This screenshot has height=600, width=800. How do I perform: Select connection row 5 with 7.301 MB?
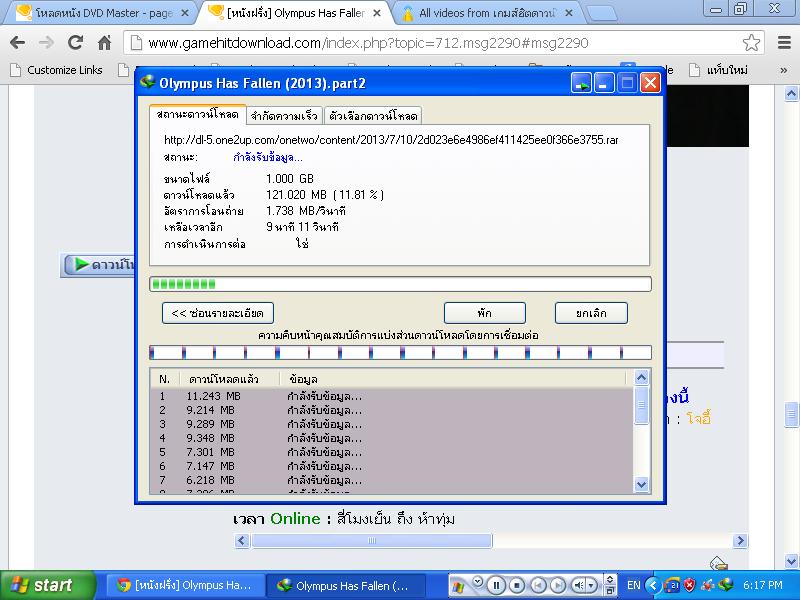tap(392, 452)
